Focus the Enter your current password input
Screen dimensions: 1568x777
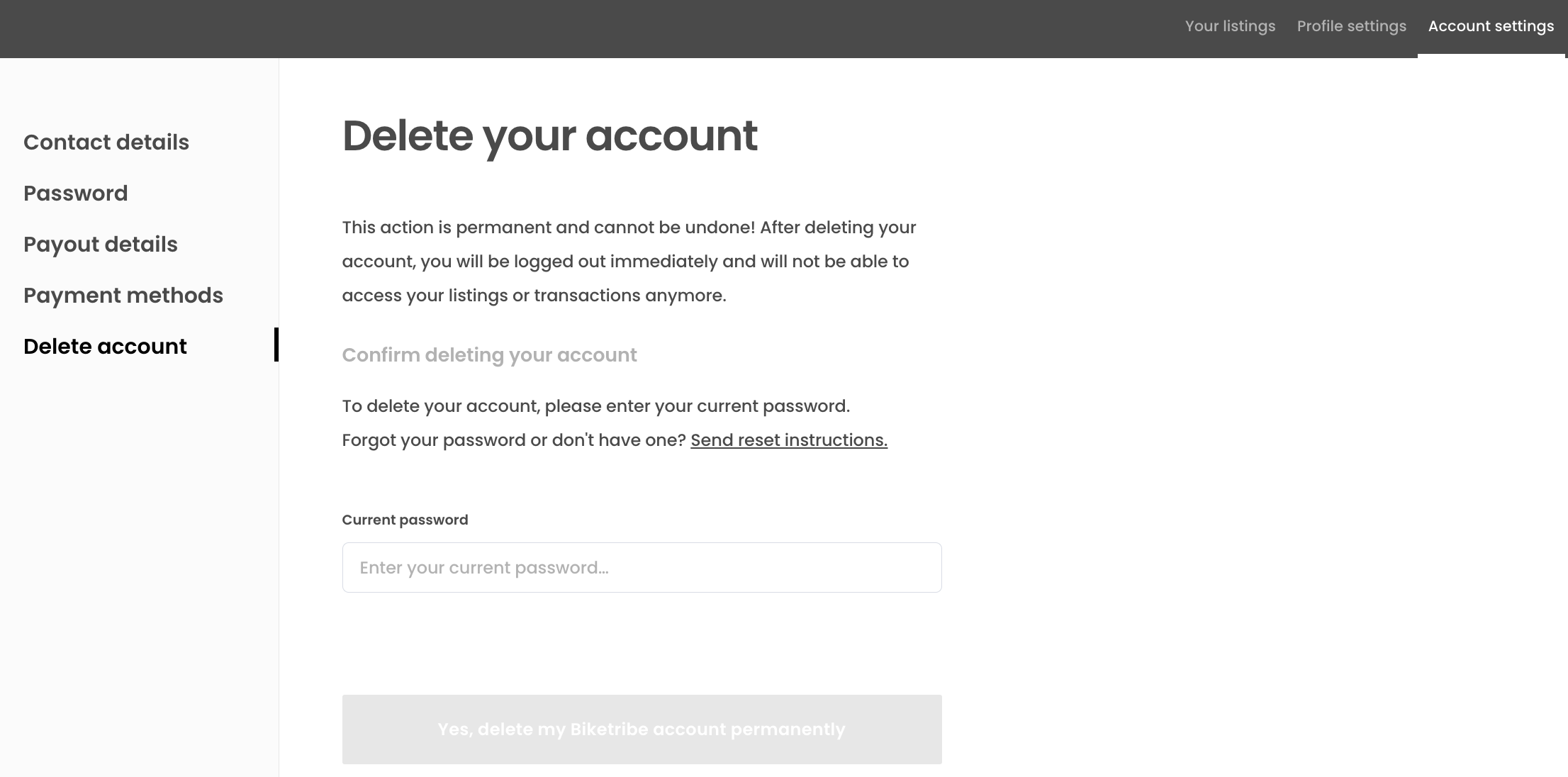pyautogui.click(x=642, y=567)
